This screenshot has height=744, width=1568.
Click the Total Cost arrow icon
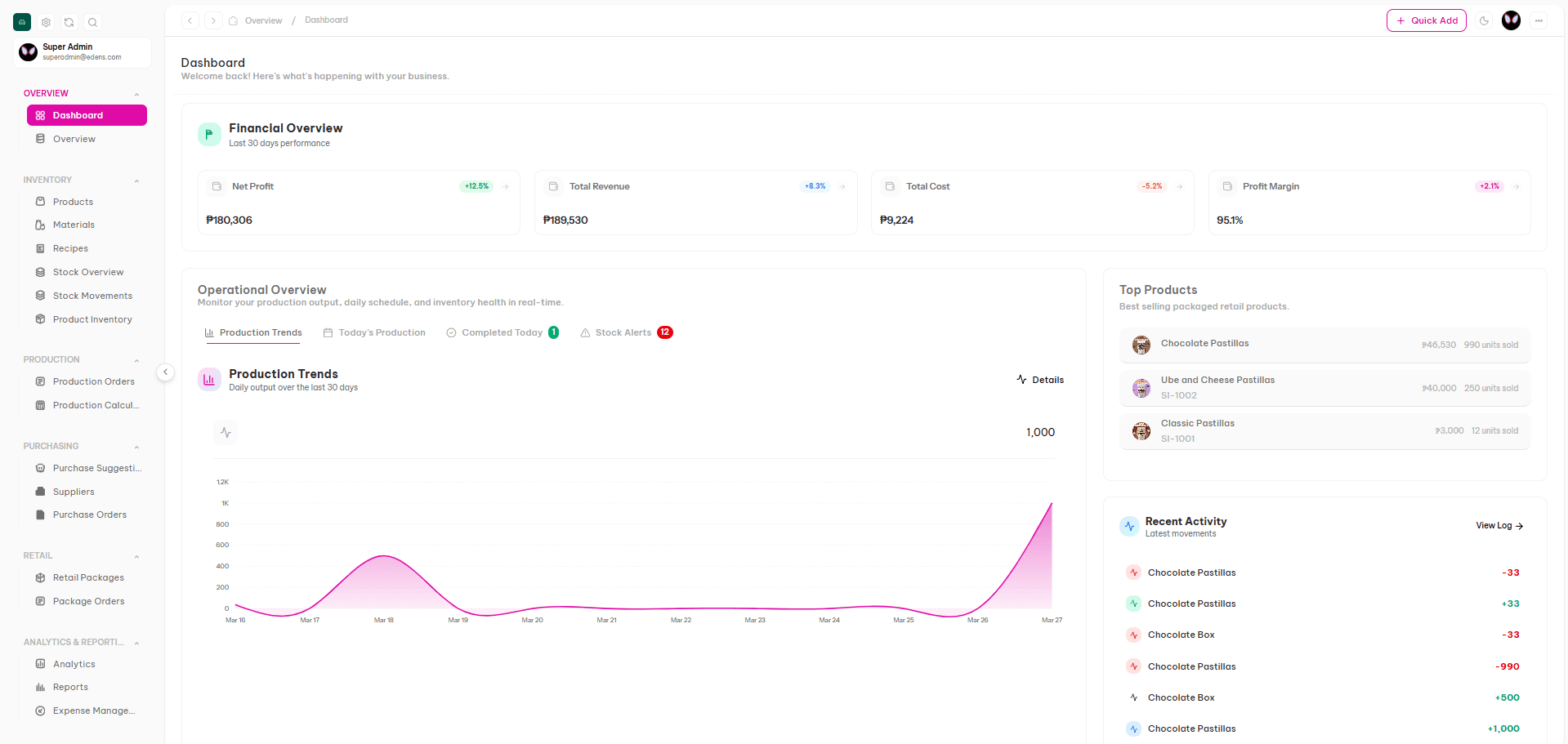[x=1179, y=186]
